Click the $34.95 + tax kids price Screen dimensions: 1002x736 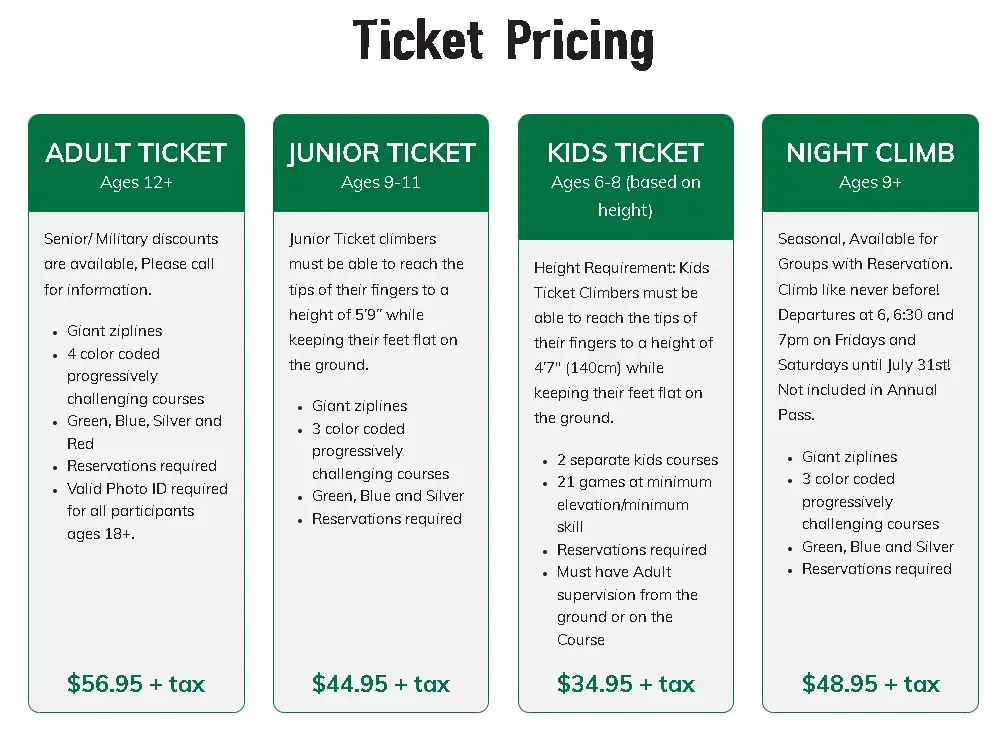pyautogui.click(x=626, y=684)
